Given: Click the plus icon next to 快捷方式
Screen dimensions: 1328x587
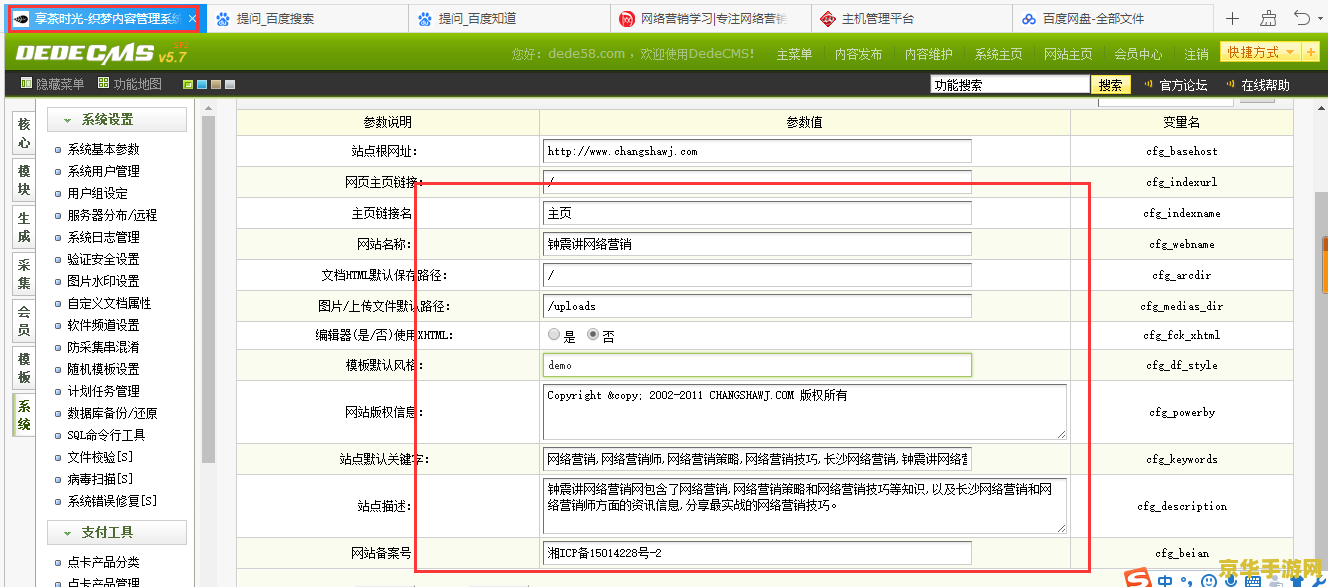Looking at the screenshot, I should pyautogui.click(x=1311, y=52).
